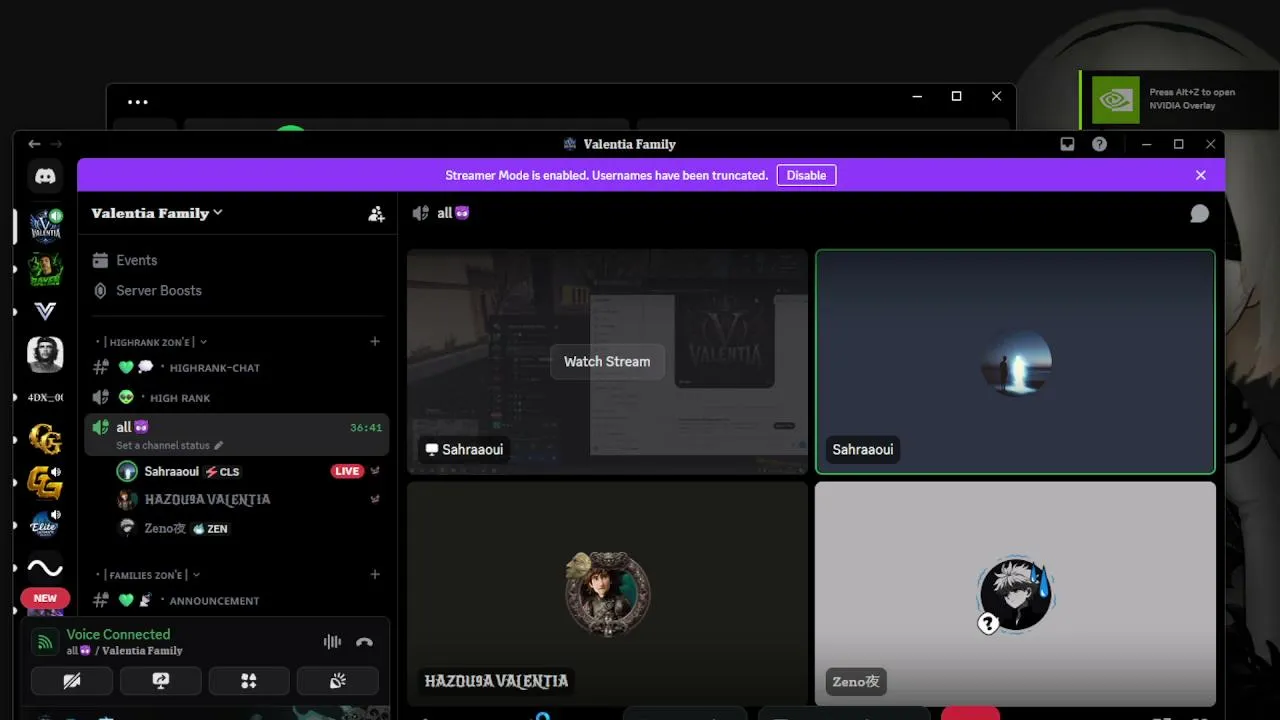Screen dimensions: 1280x720
Task: Open the white wave logo server
Action: (x=45, y=568)
